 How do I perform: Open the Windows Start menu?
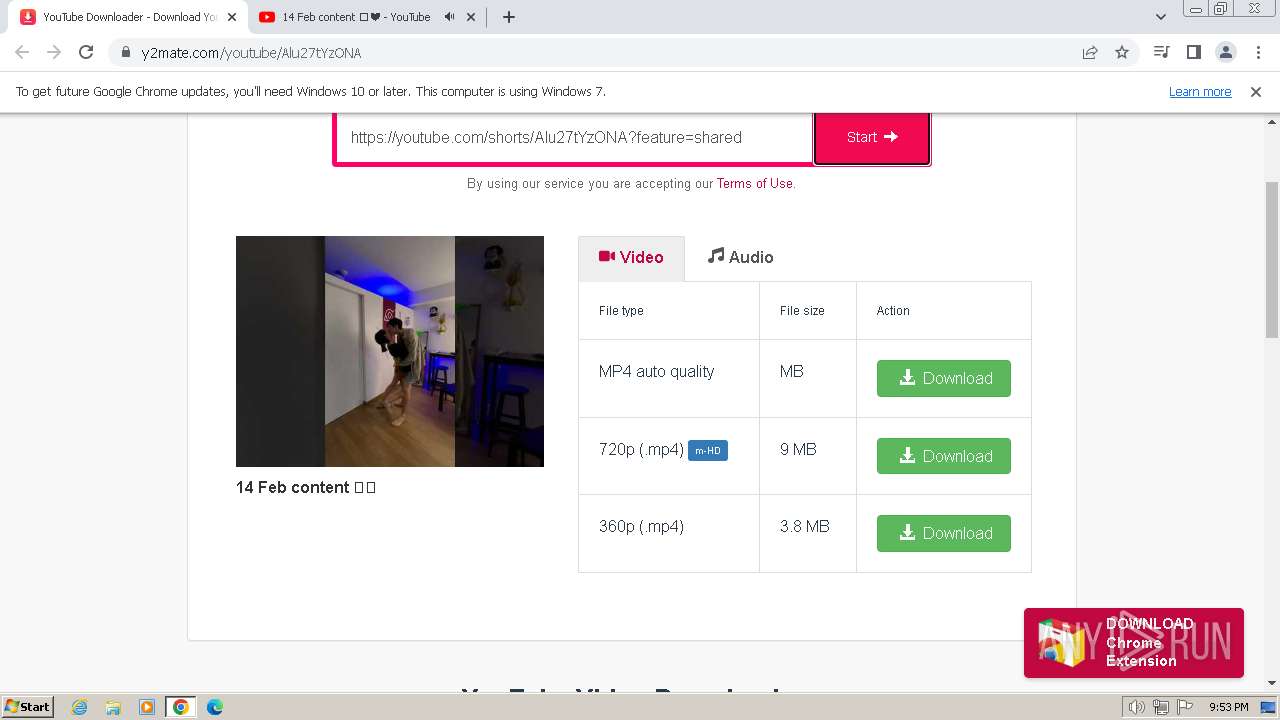click(x=27, y=706)
